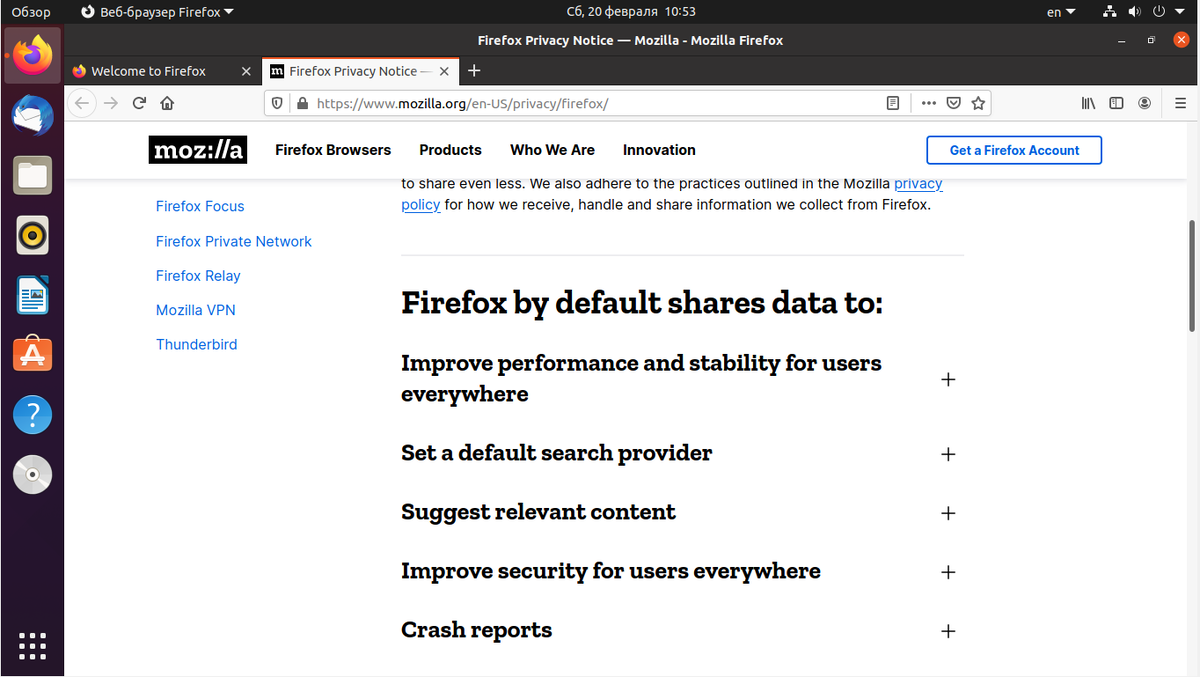Open the Firefox hamburger menu
This screenshot has width=1200, height=677.
(1180, 103)
